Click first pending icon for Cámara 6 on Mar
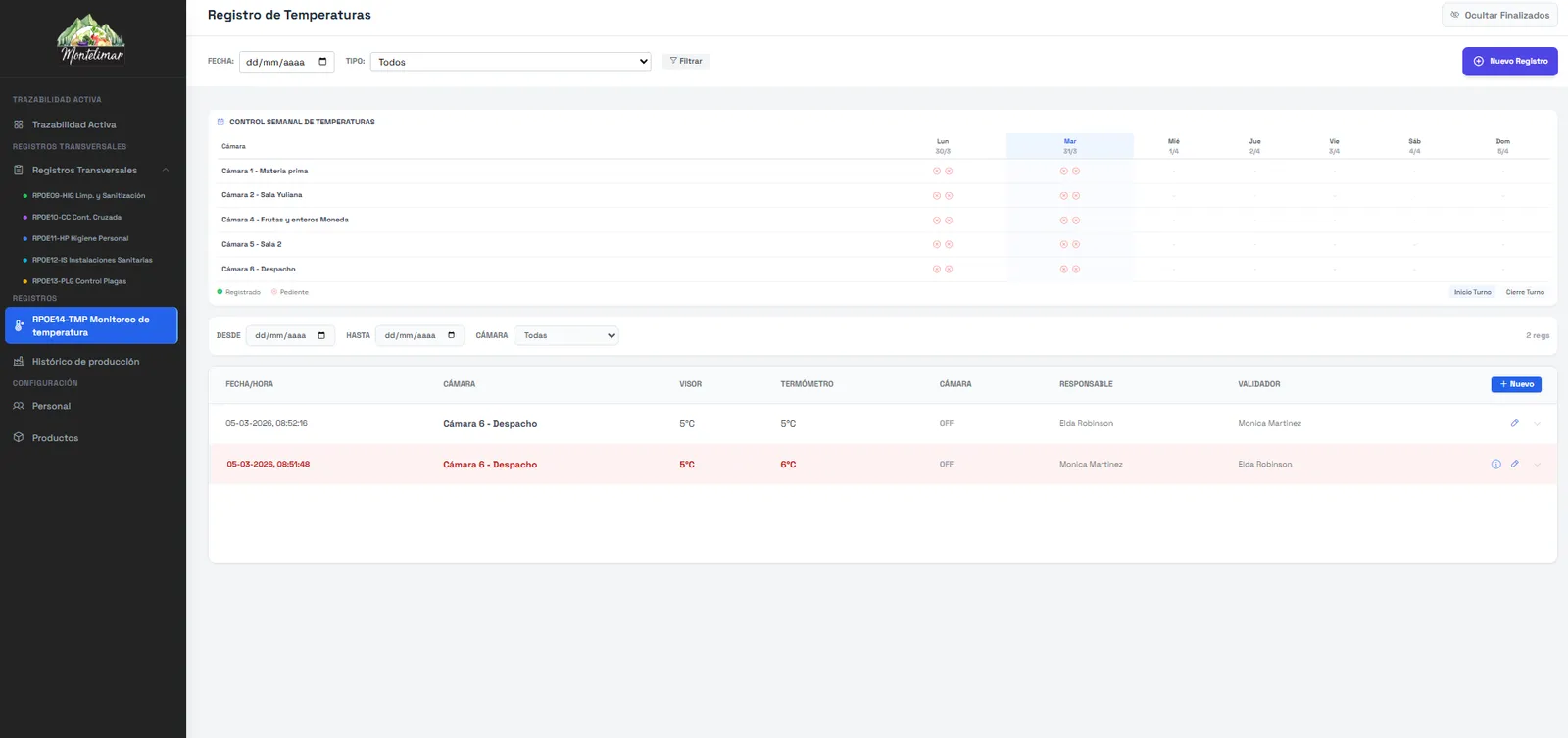The height and width of the screenshot is (738, 1568). point(1064,269)
